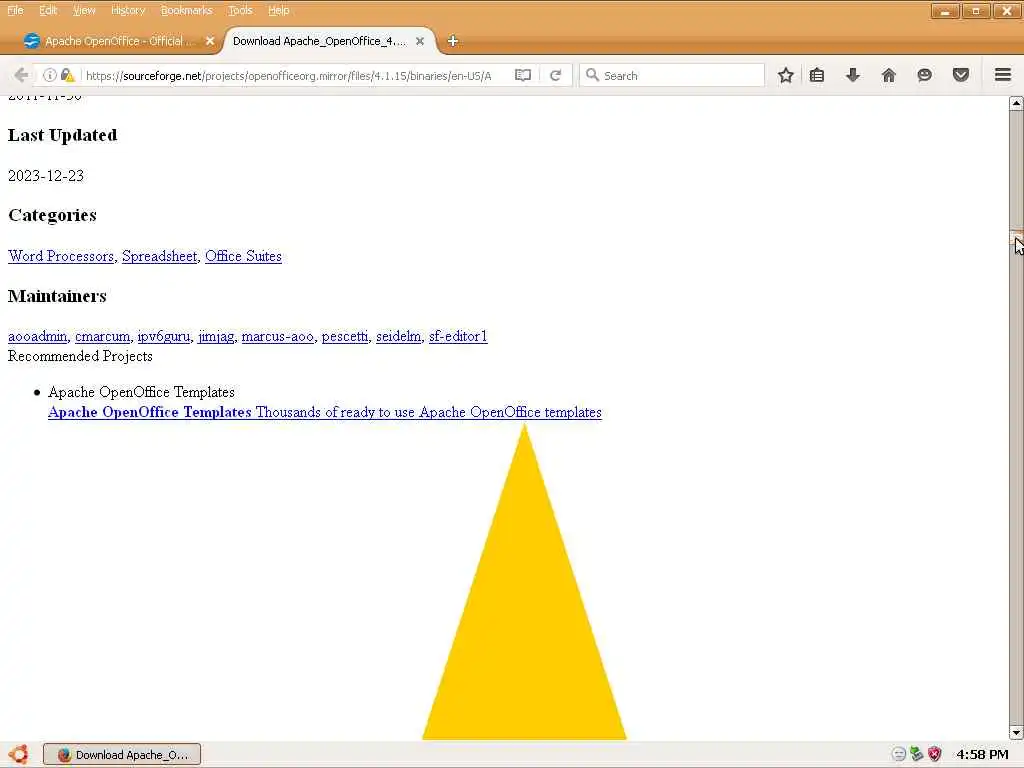This screenshot has width=1024, height=768.
Task: Click the Categories heading
Action: [x=52, y=215]
